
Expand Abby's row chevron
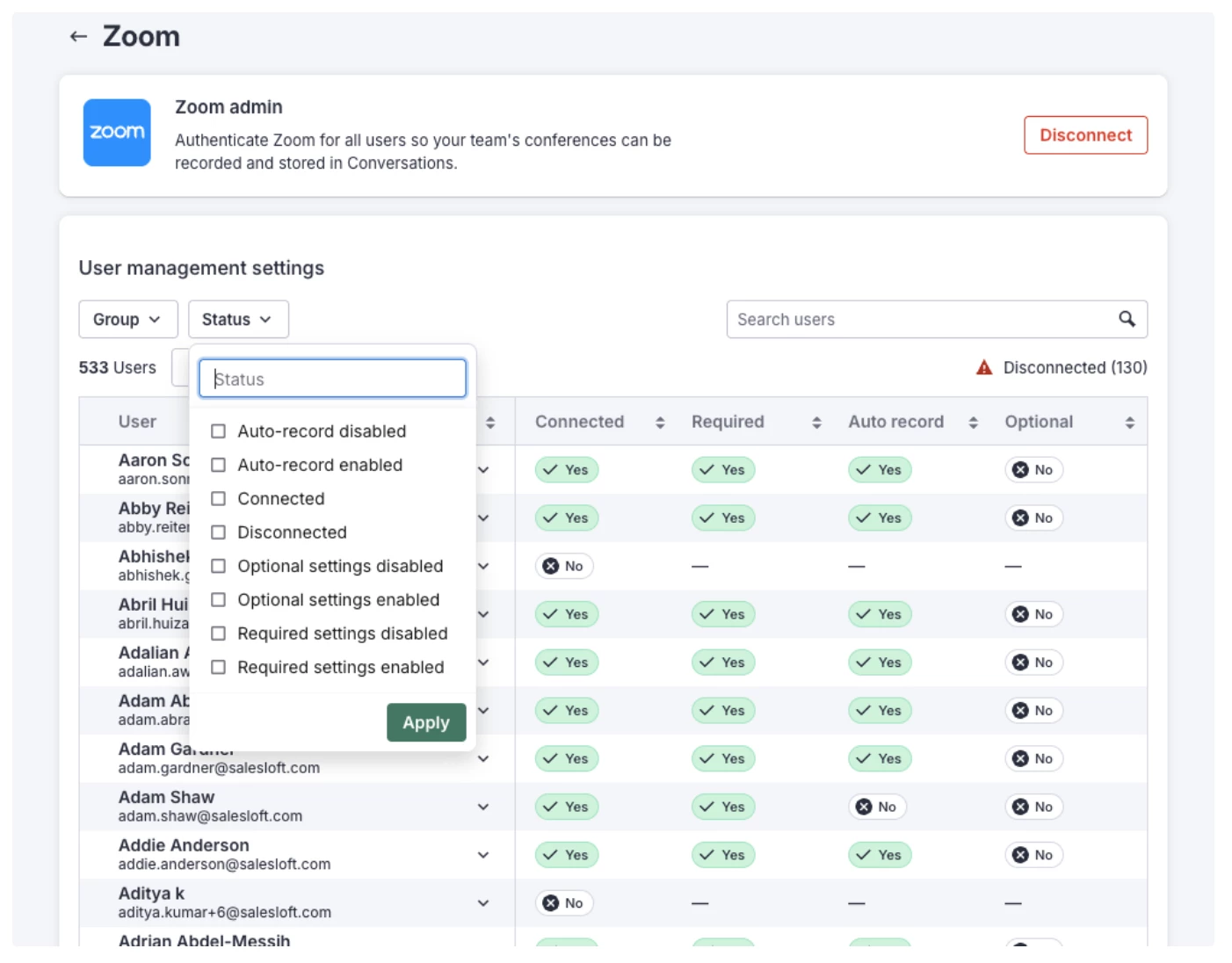[x=483, y=518]
